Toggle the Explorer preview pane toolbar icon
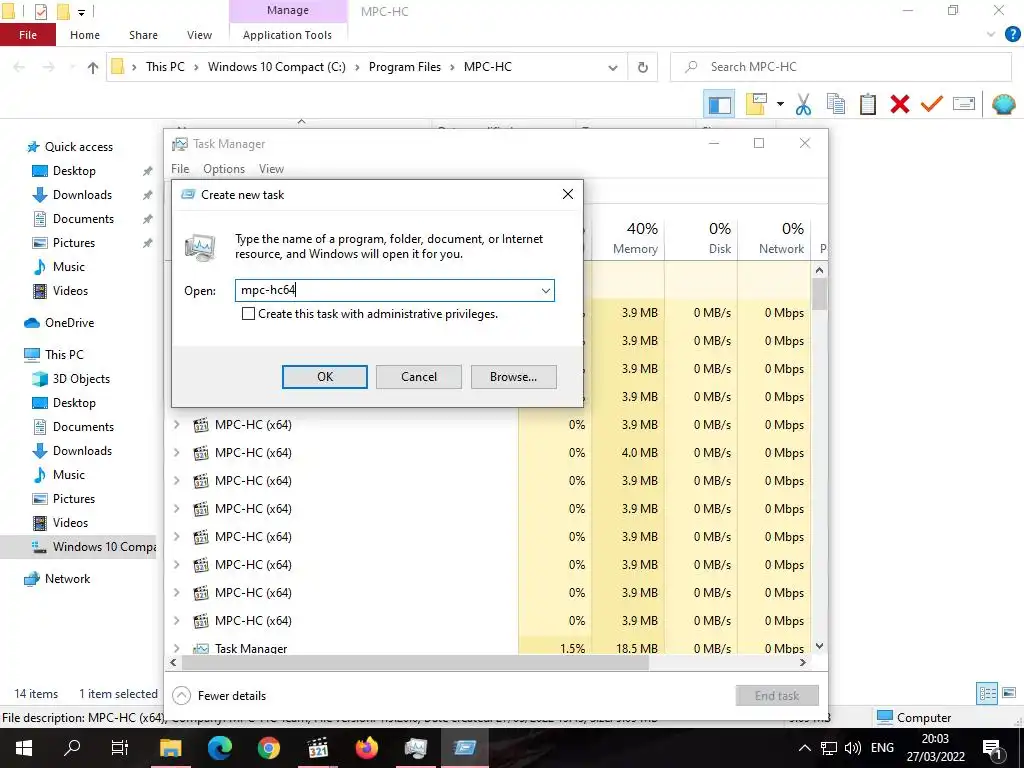1024x768 pixels. [x=719, y=104]
